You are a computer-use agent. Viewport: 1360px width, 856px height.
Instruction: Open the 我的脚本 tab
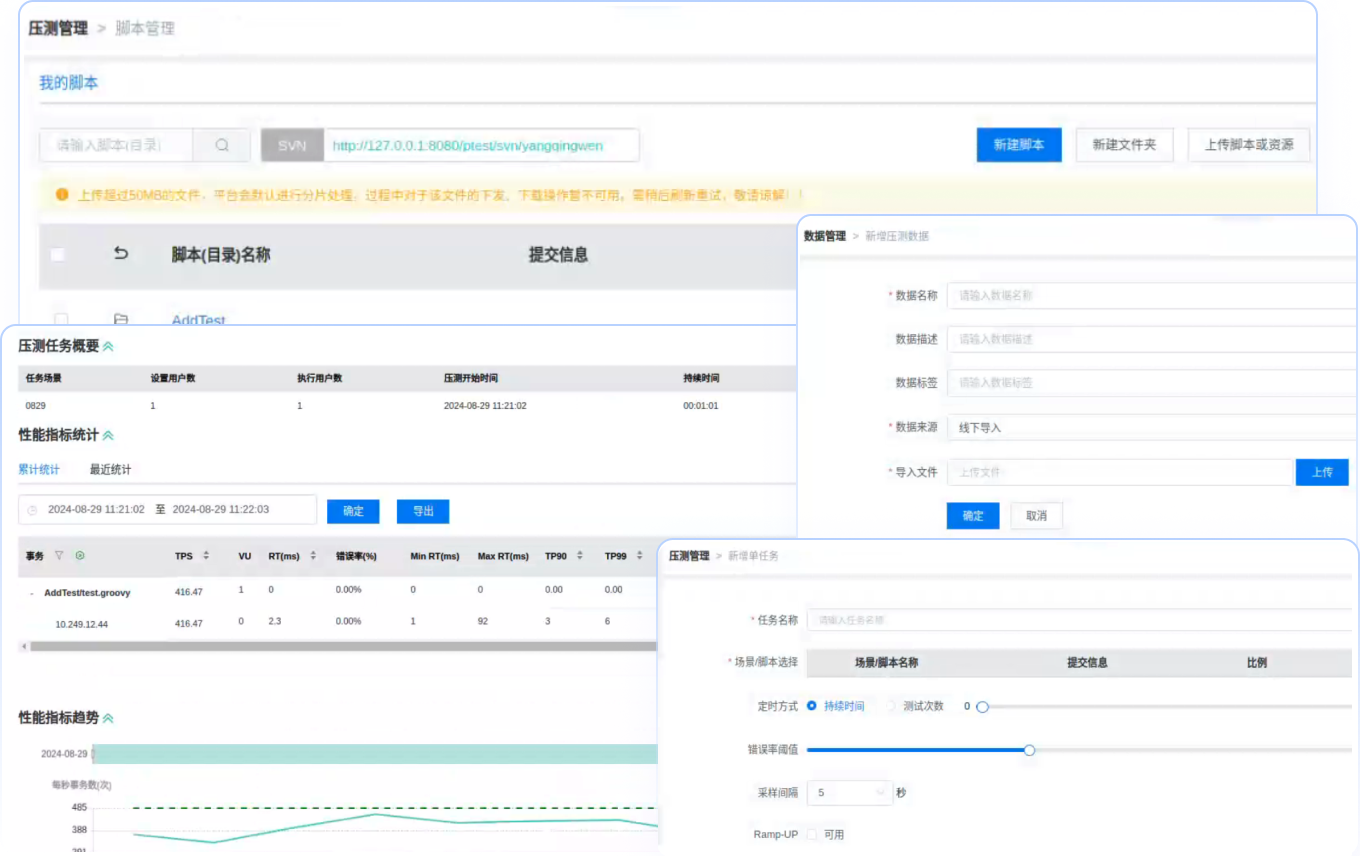pos(68,83)
